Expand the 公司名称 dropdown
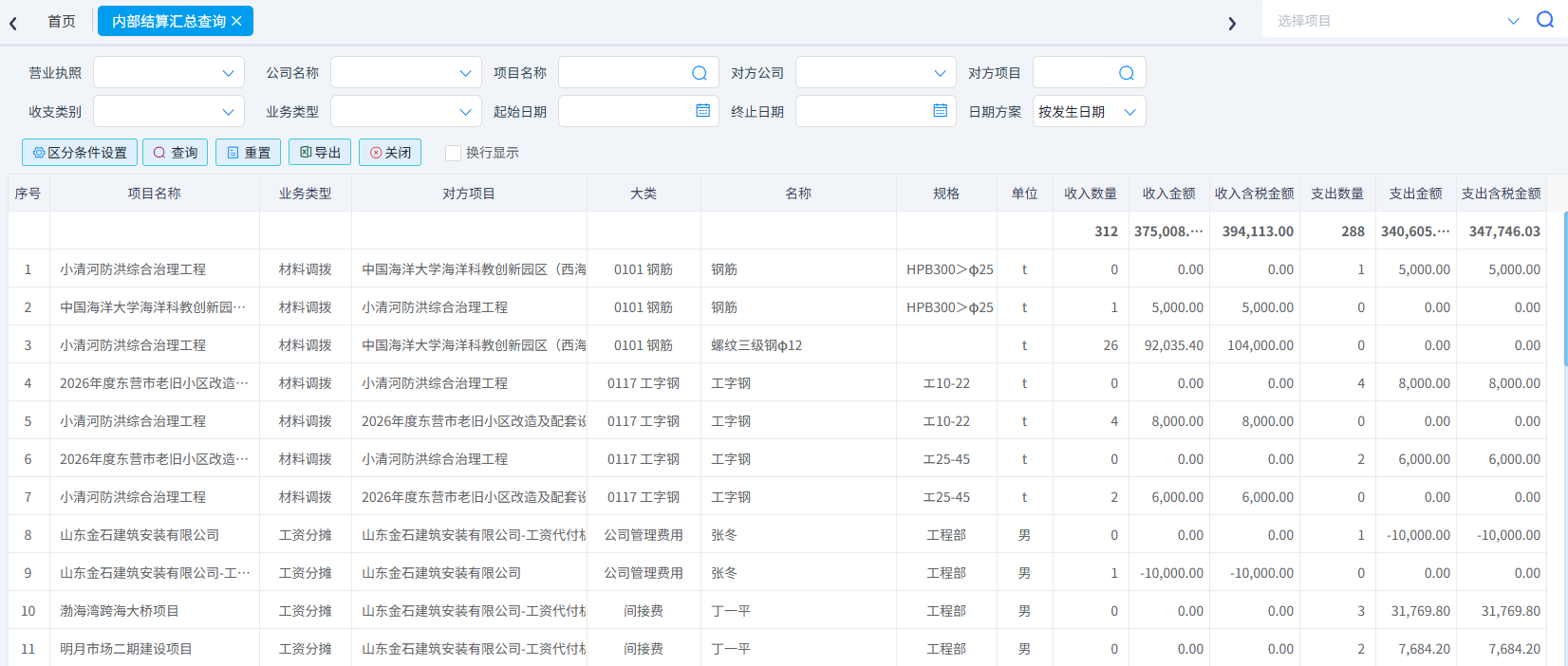Viewport: 1568px width, 666px height. point(465,73)
